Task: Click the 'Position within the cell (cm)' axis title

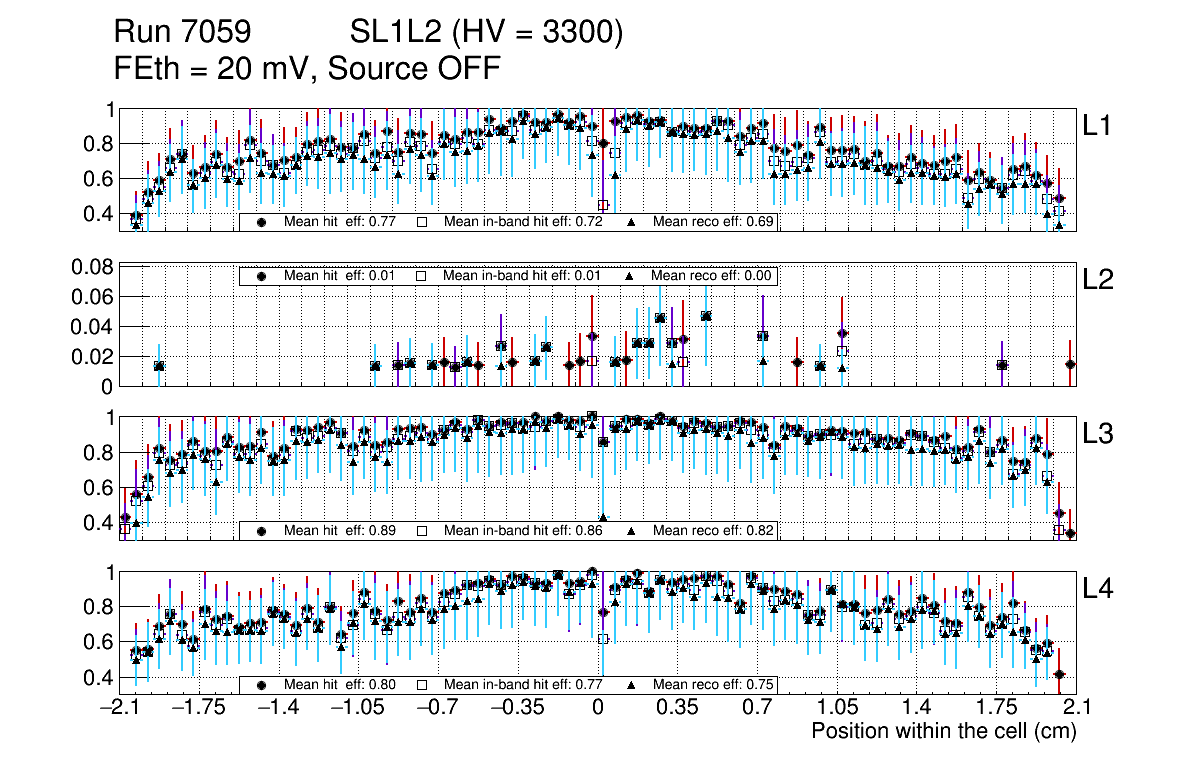Action: coord(943,731)
